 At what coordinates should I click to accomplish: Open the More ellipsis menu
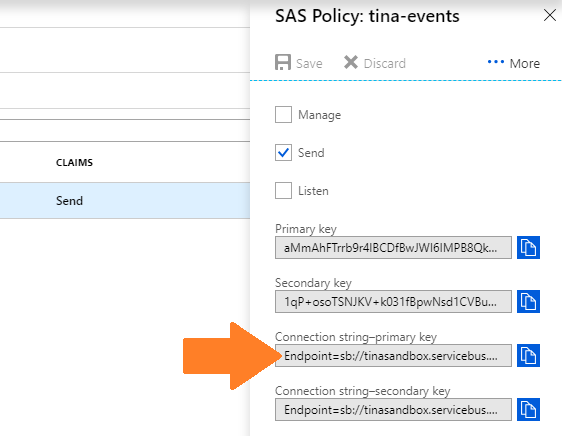(496, 62)
